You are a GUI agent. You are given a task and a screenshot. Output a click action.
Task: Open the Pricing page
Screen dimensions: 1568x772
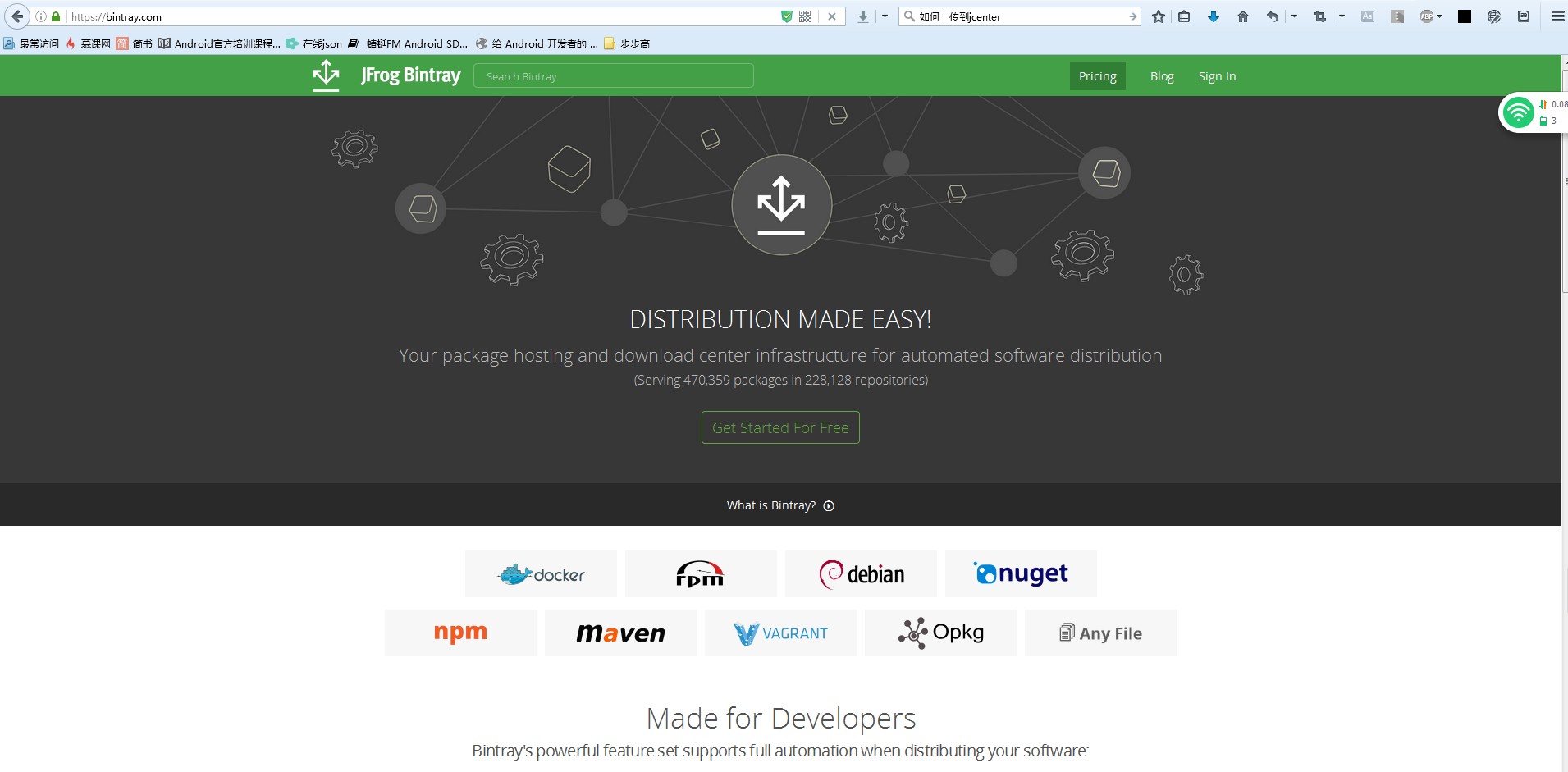[x=1097, y=76]
